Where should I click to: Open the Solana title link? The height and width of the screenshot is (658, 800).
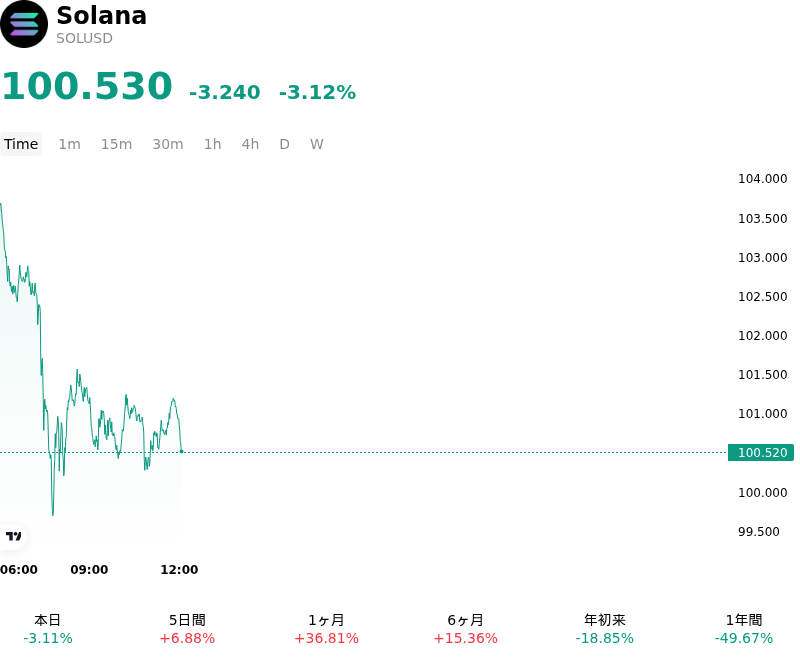coord(102,15)
